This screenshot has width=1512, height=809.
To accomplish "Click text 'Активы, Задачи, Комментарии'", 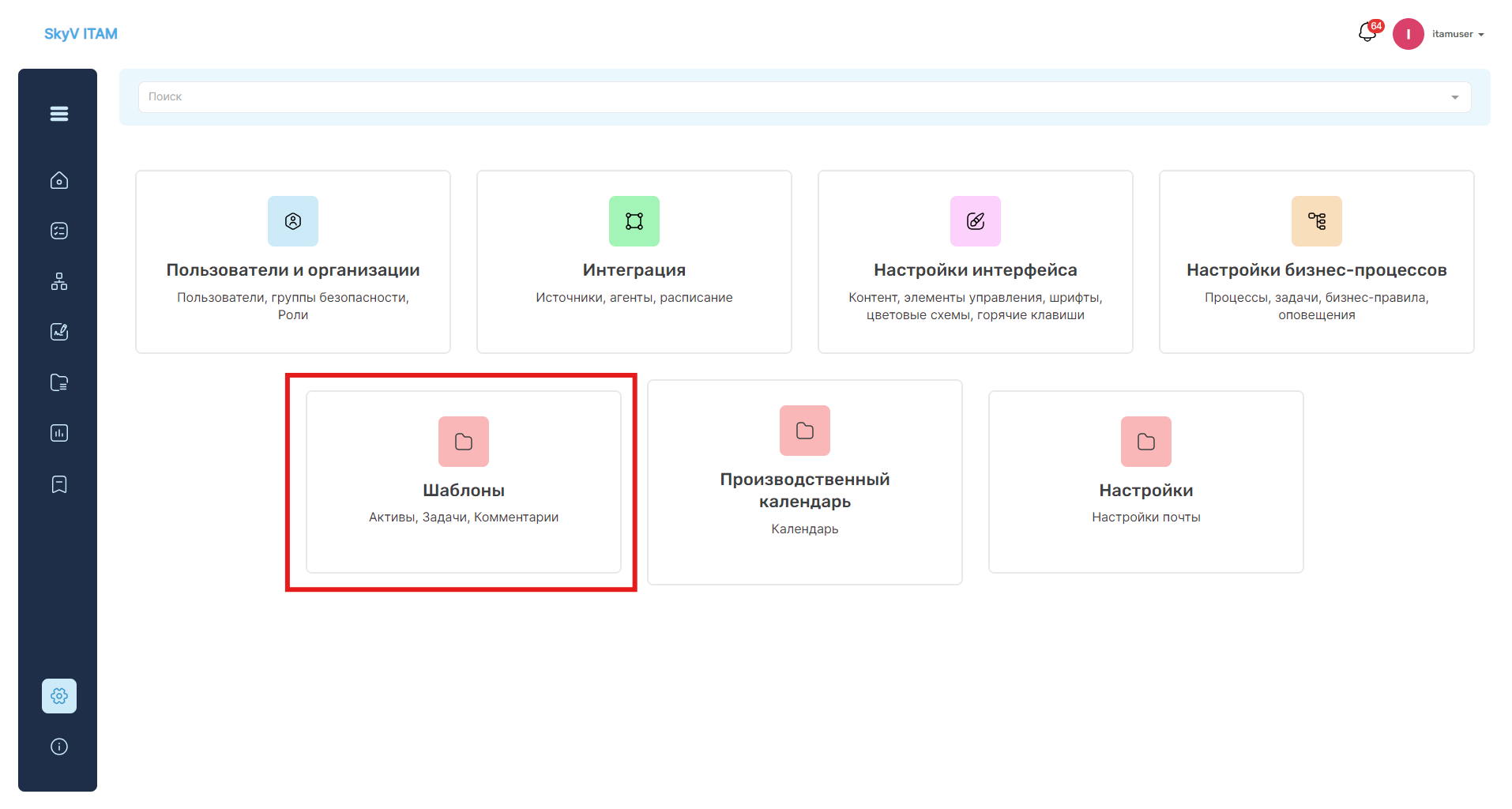I will click(464, 517).
